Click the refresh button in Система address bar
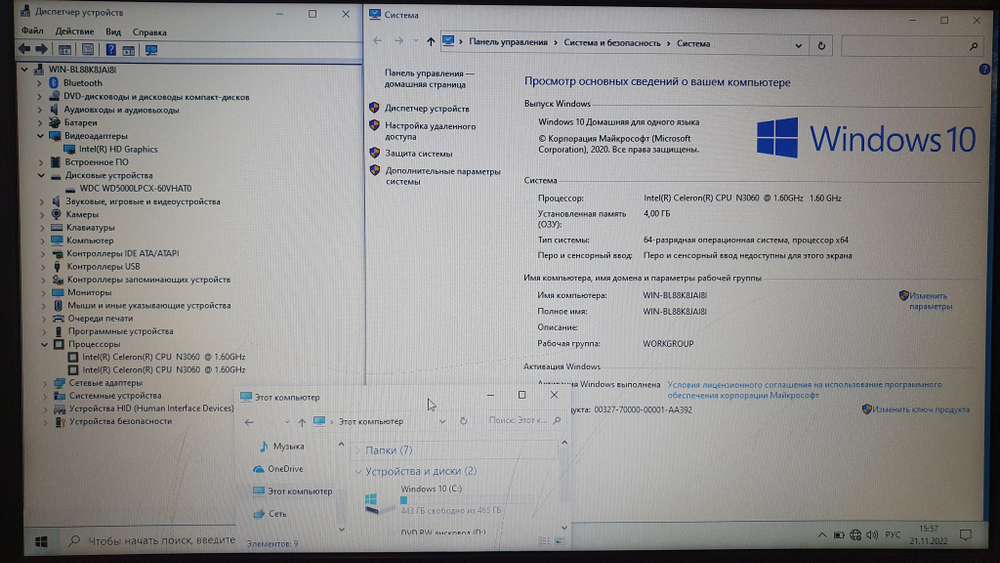This screenshot has width=1000, height=563. pos(821,45)
